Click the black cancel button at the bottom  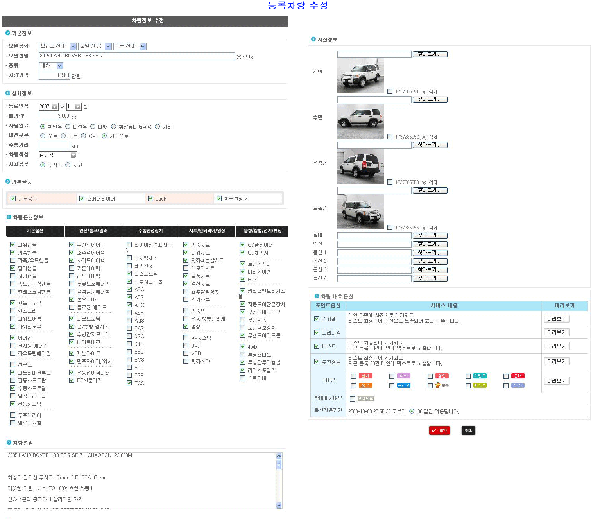coord(468,430)
